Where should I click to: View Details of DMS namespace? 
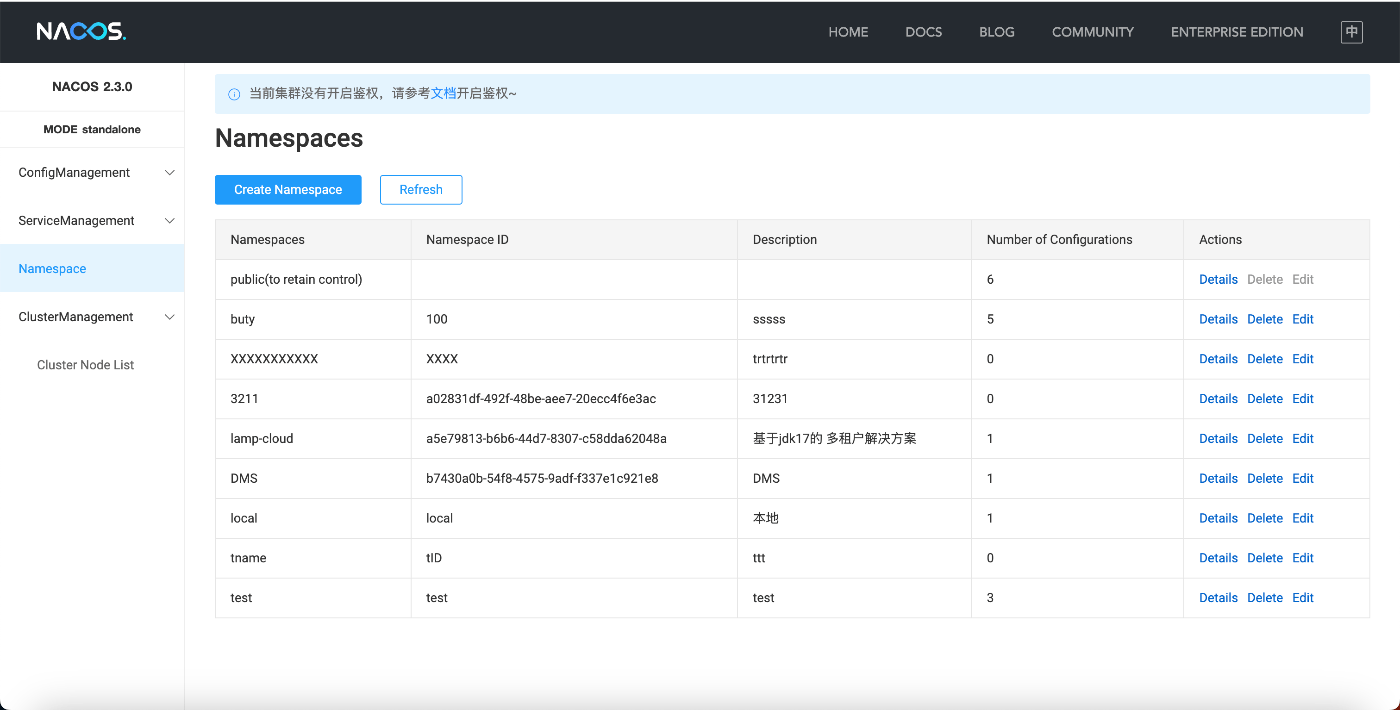tap(1218, 479)
